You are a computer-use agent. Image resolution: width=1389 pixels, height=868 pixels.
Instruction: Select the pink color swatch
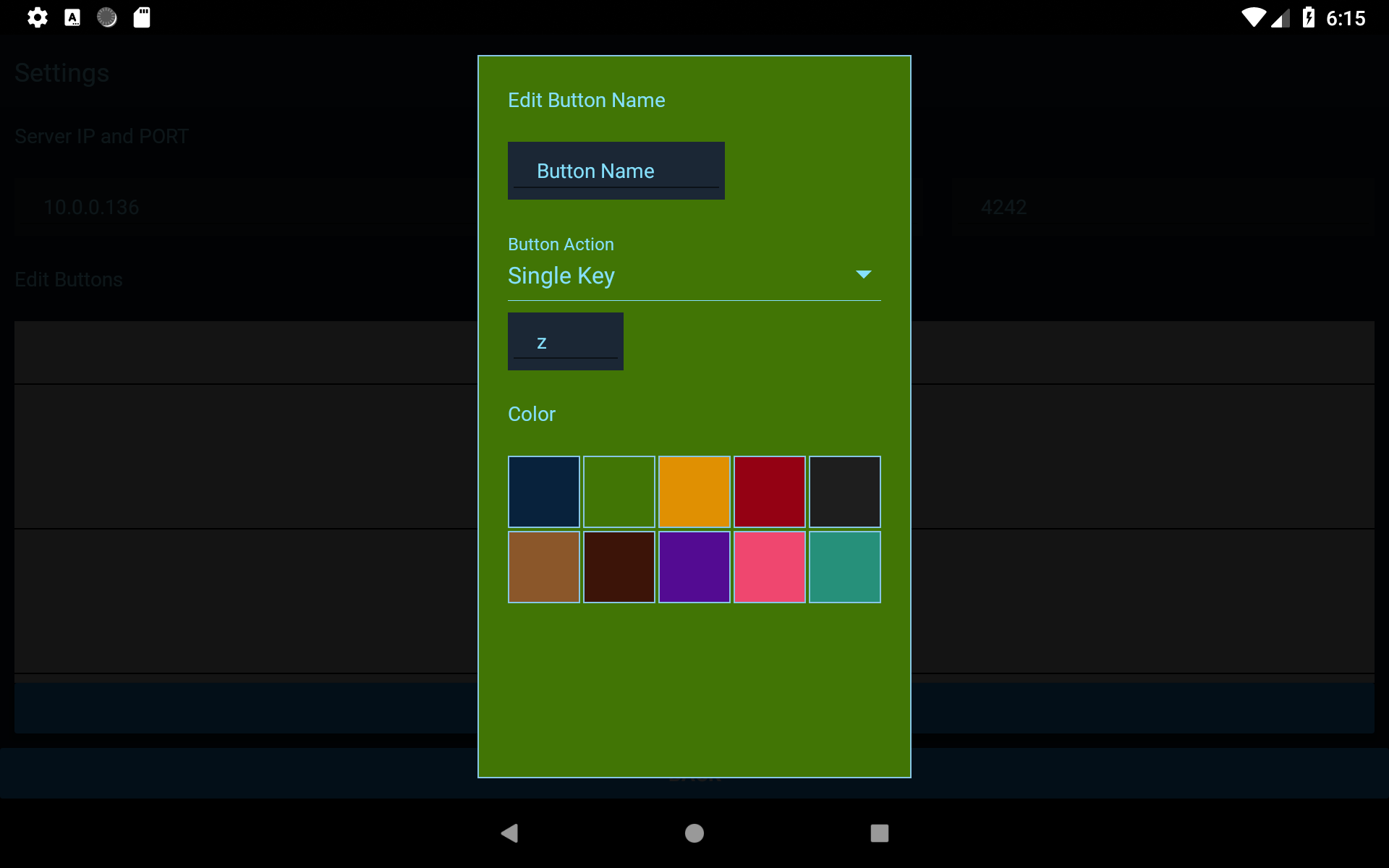[x=769, y=567]
